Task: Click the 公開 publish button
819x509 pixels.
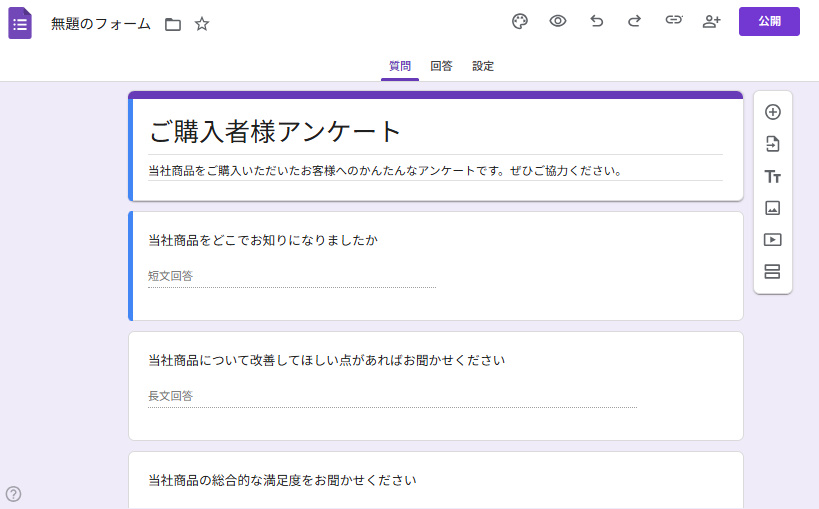Action: [769, 21]
